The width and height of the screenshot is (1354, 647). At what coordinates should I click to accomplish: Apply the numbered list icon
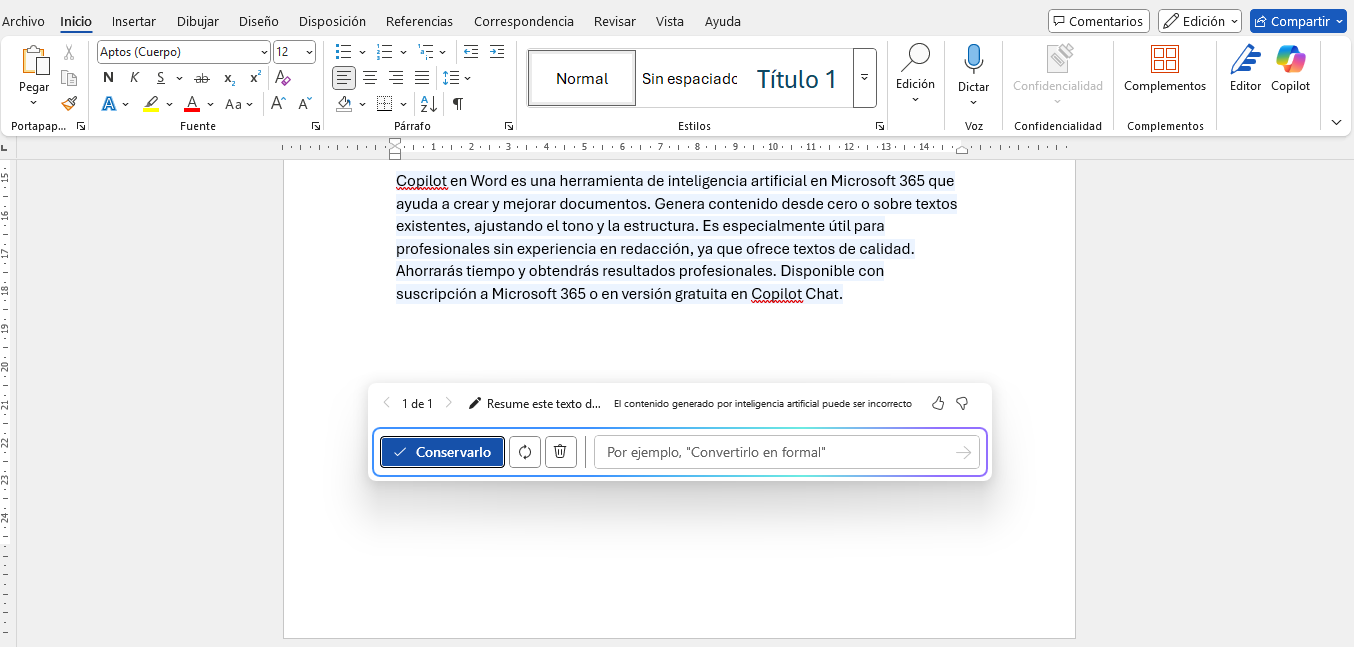[385, 52]
